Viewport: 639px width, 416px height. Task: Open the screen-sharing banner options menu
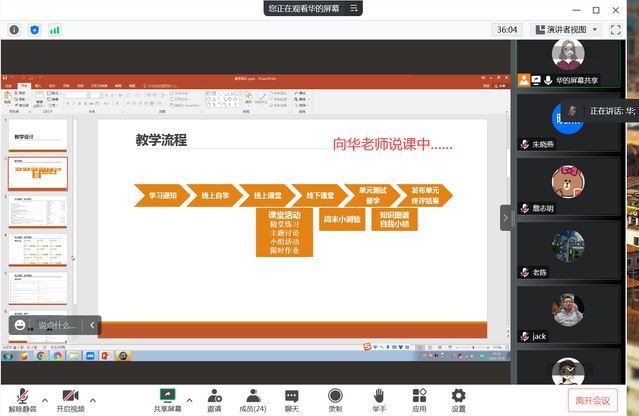tap(353, 8)
